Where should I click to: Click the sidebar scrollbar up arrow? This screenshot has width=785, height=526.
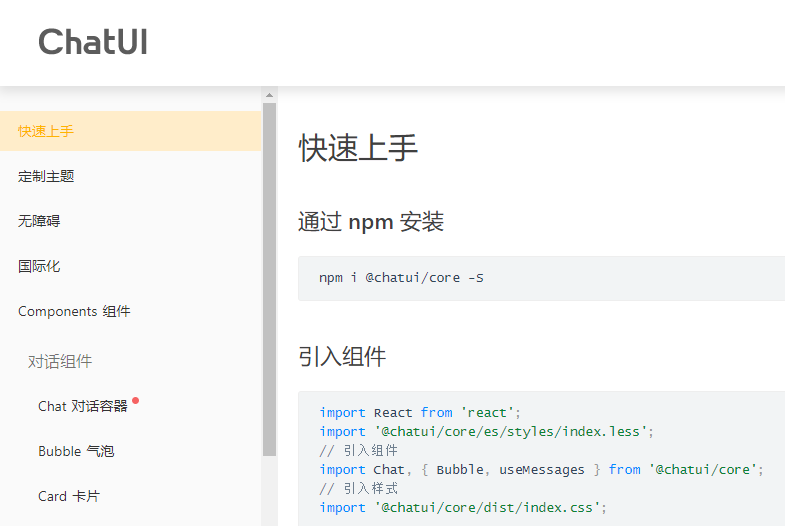pos(269,95)
